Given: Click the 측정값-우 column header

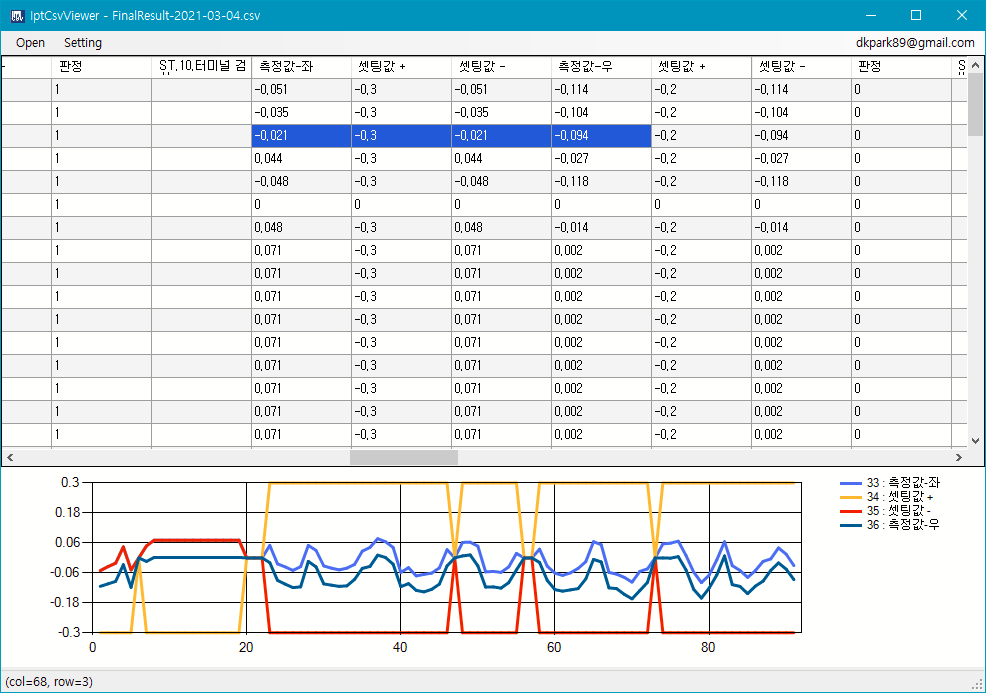Looking at the screenshot, I should coord(601,67).
